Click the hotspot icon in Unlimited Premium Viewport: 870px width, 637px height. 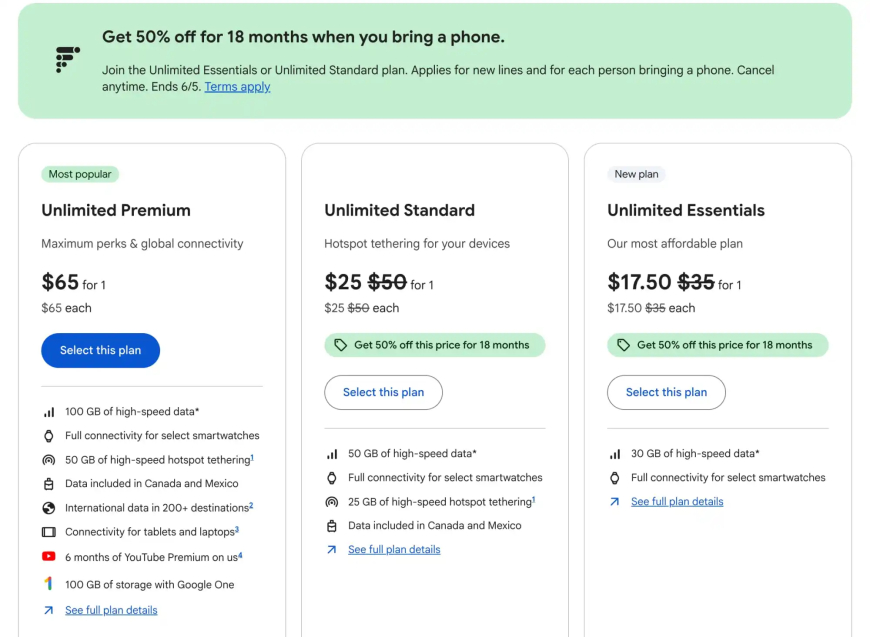[x=49, y=460]
